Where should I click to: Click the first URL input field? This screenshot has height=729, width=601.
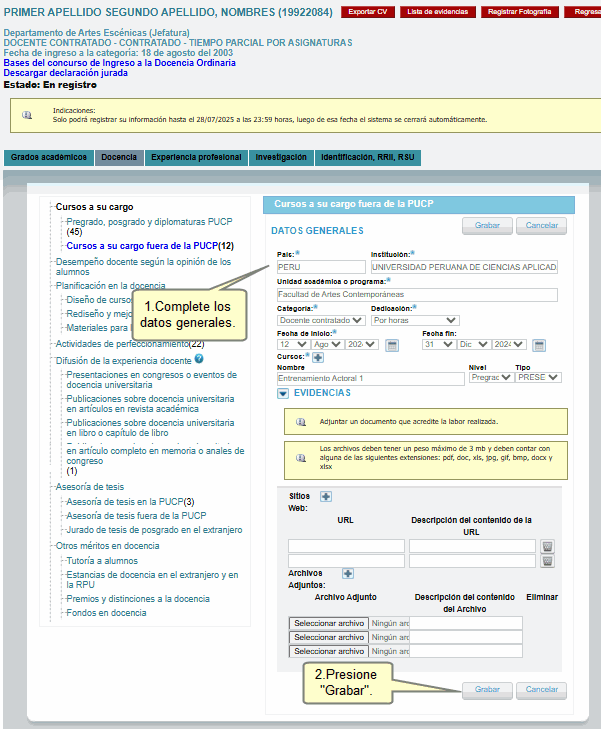point(346,546)
